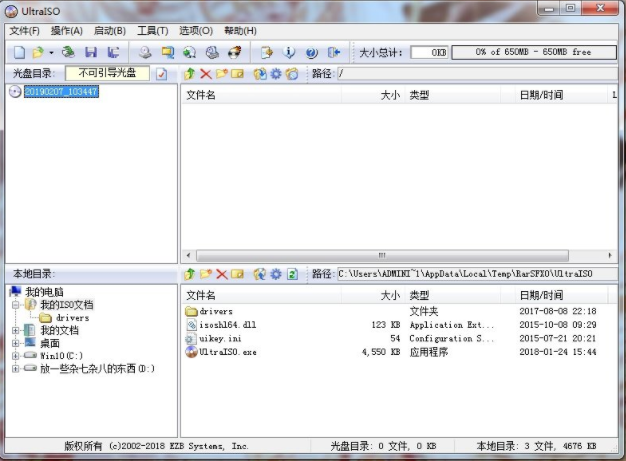Image resolution: width=626 pixels, height=461 pixels.
Task: Select the drivers folder in local file list
Action: 216,311
